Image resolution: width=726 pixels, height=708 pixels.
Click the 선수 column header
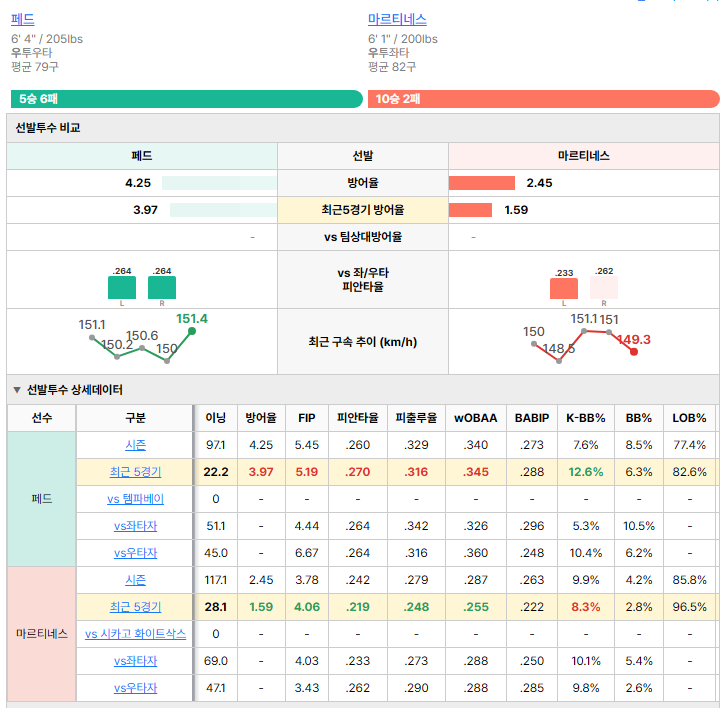[42, 418]
